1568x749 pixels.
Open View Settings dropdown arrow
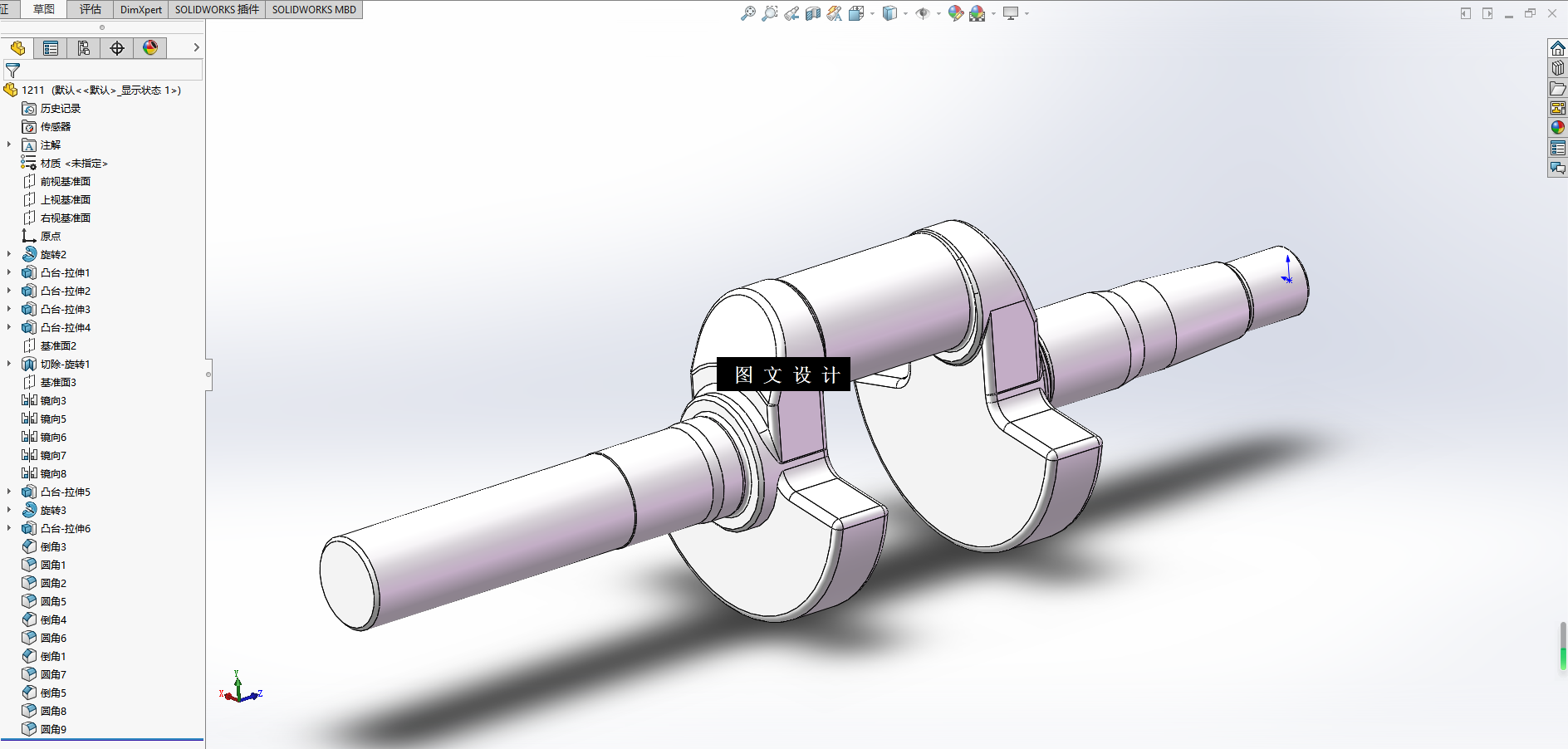tap(1027, 13)
